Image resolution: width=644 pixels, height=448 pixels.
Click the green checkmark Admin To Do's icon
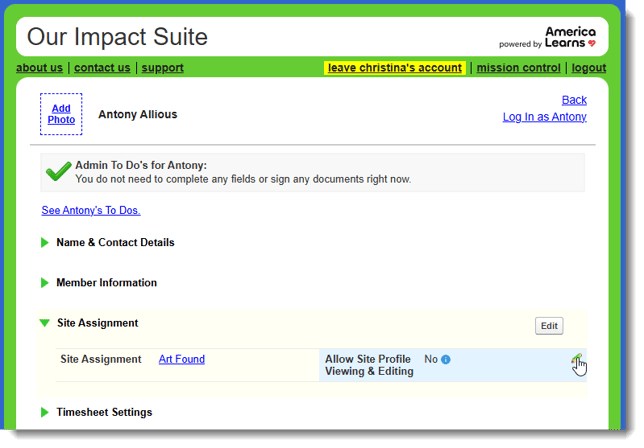(58, 172)
